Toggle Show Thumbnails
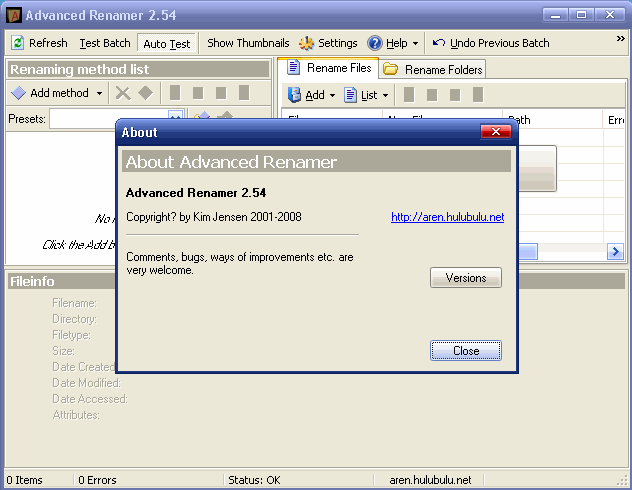Screen dimensions: 632x490 [x=248, y=43]
